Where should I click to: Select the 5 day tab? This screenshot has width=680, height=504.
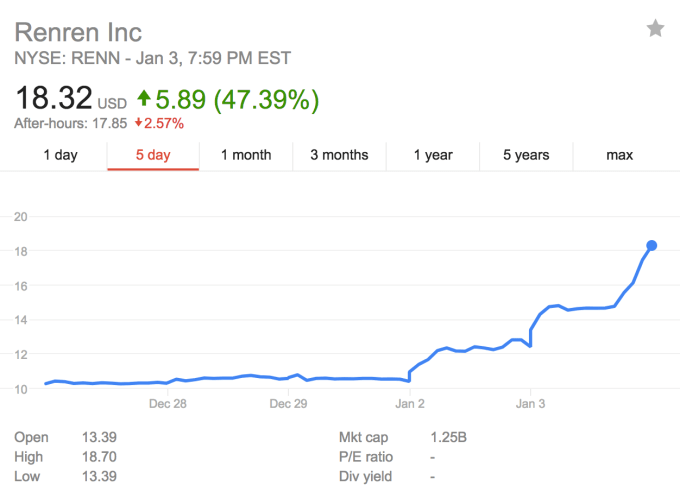click(153, 155)
